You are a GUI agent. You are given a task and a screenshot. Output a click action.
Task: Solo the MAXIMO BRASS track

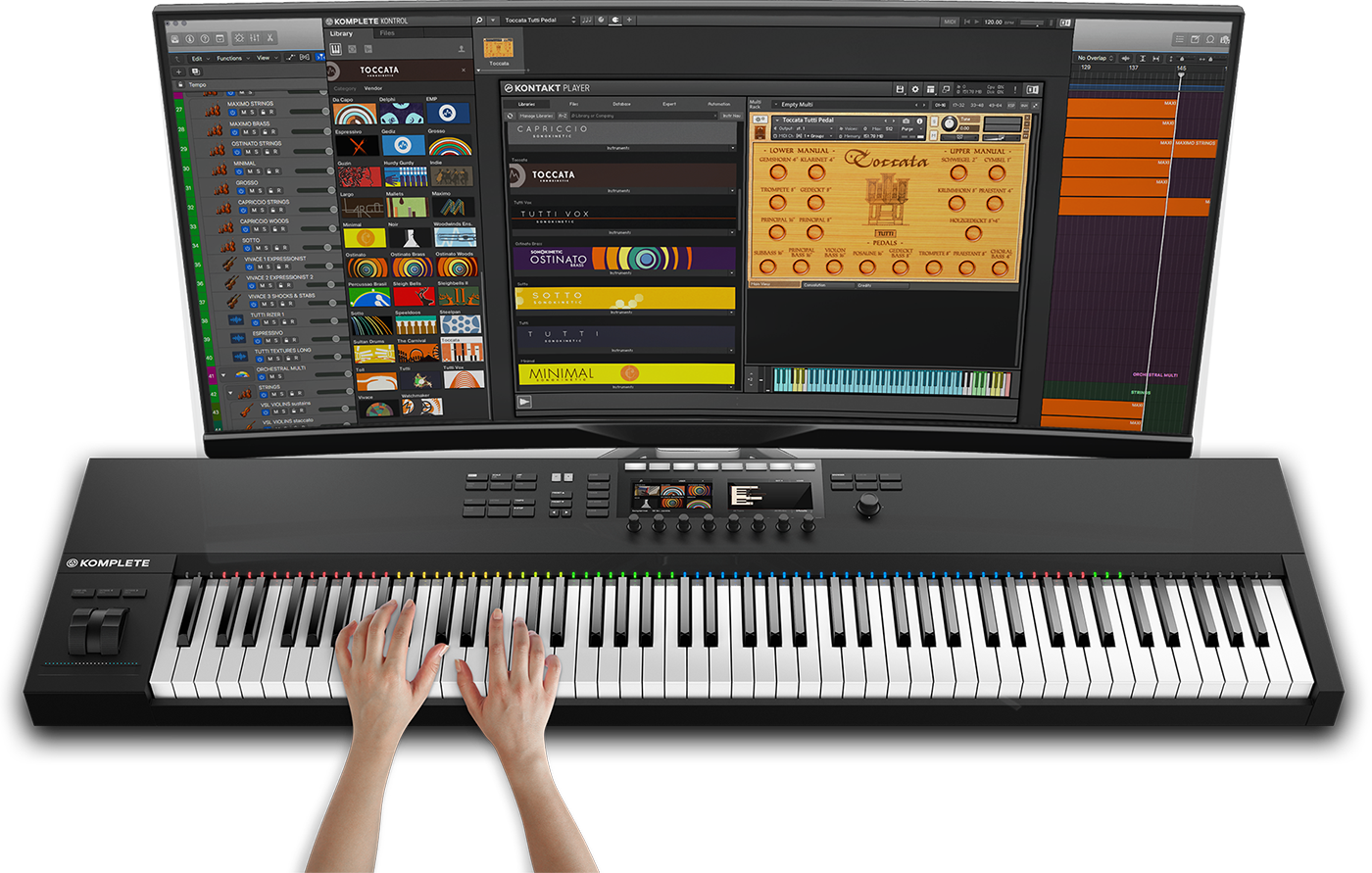[x=253, y=132]
